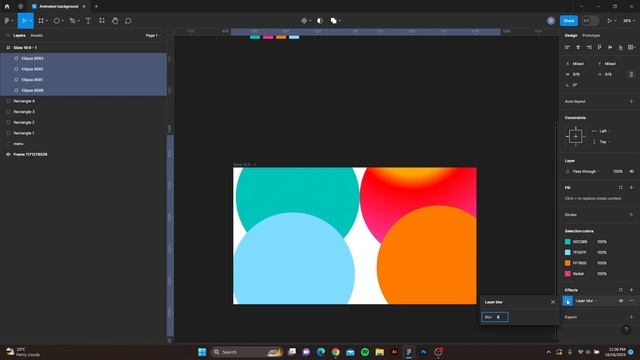This screenshot has width=640, height=360.
Task: Select the Text tool
Action: (88, 21)
